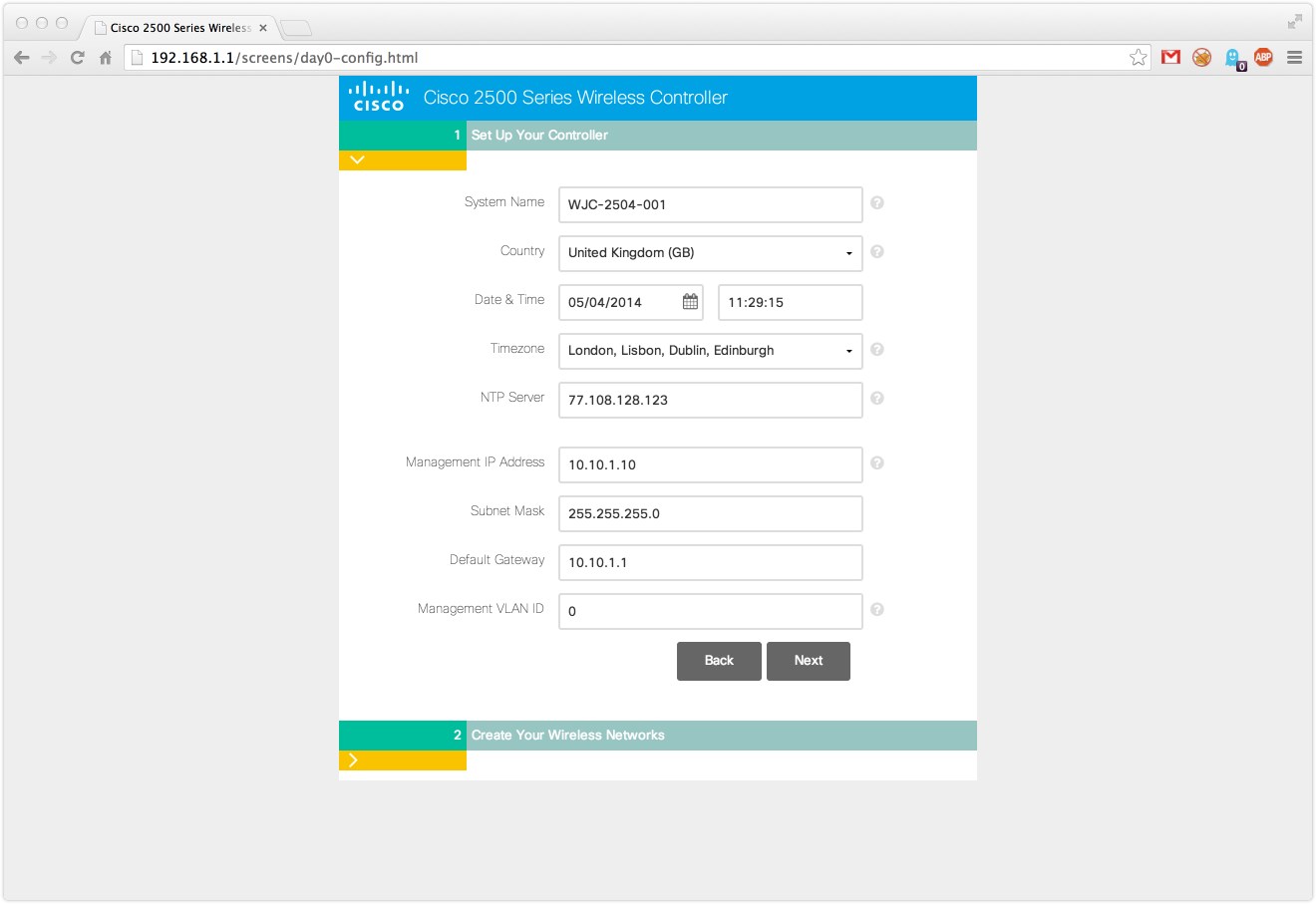Expand the Create Your Wireless Networks section chevron

tap(354, 760)
